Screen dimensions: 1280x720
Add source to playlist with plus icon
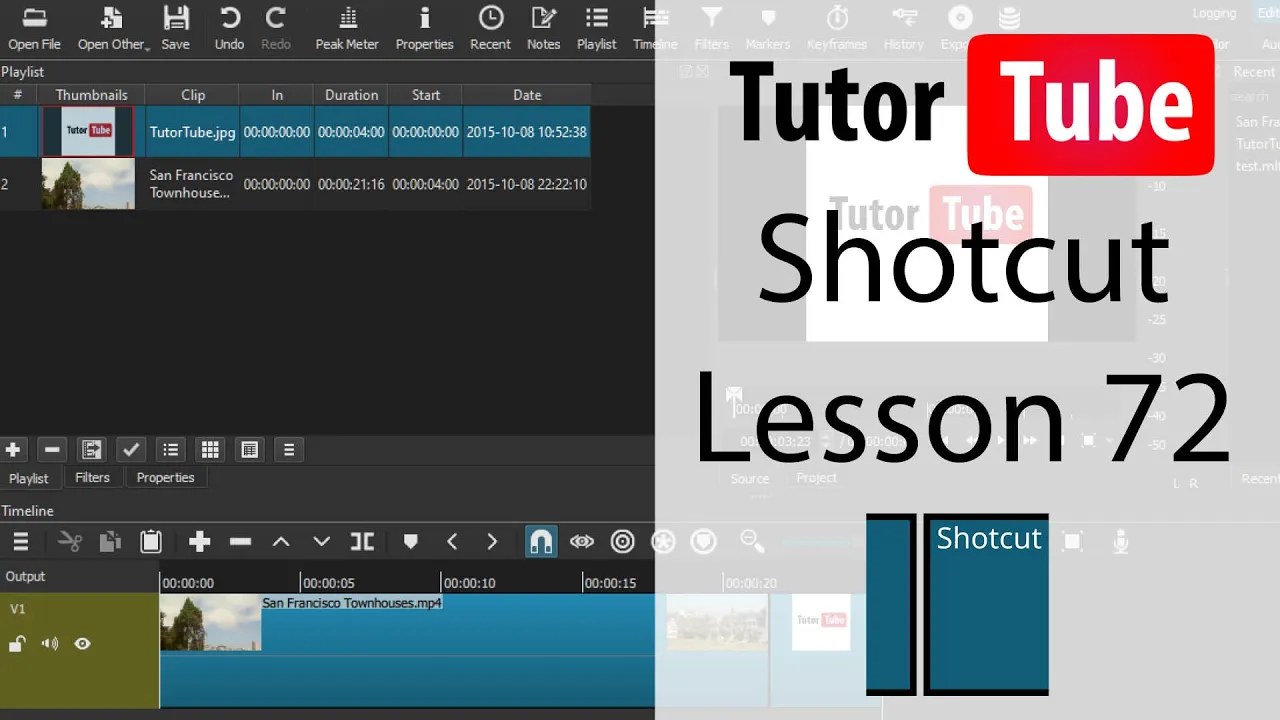[x=13, y=450]
